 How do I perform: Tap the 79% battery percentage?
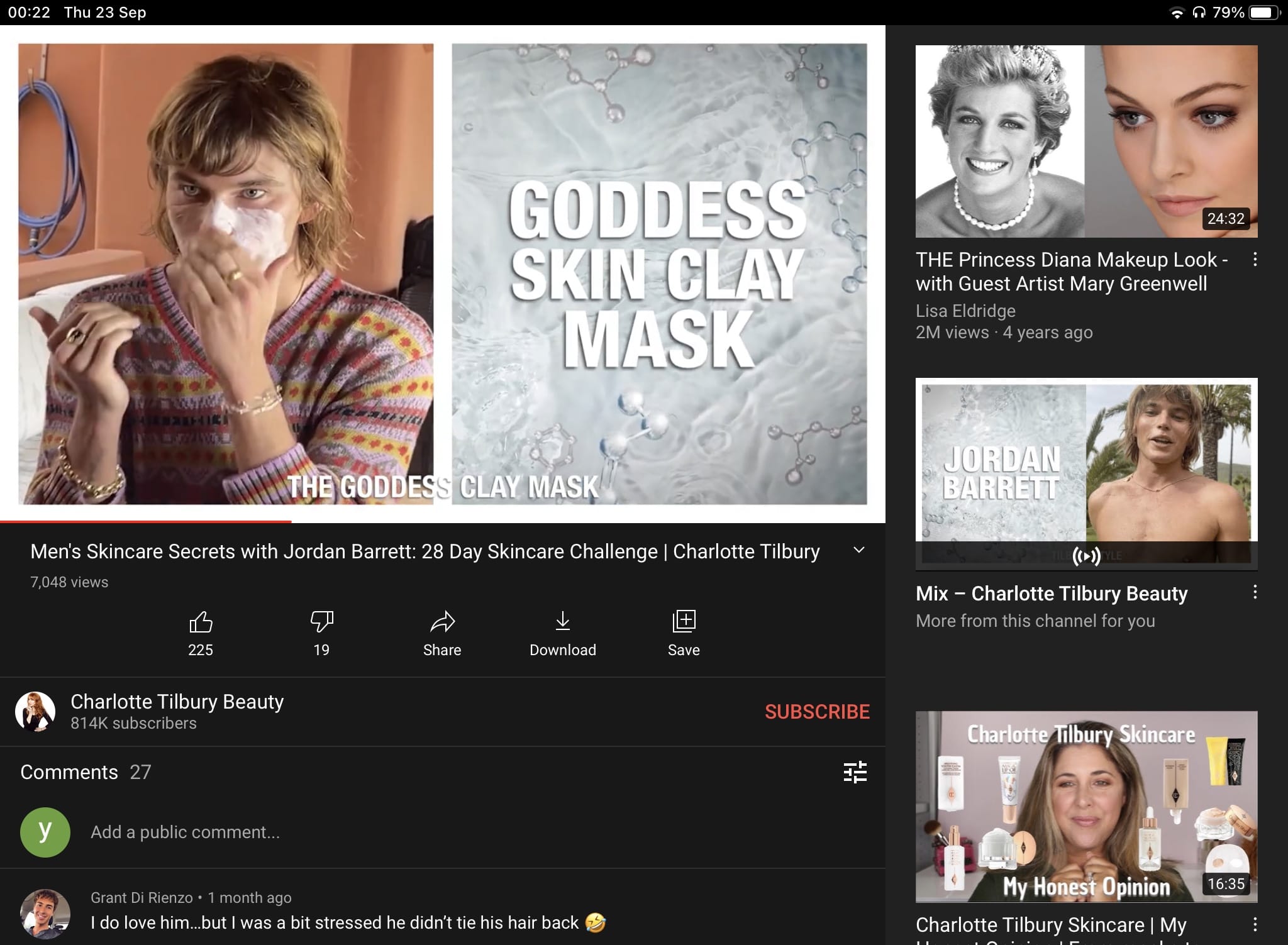(x=1228, y=13)
